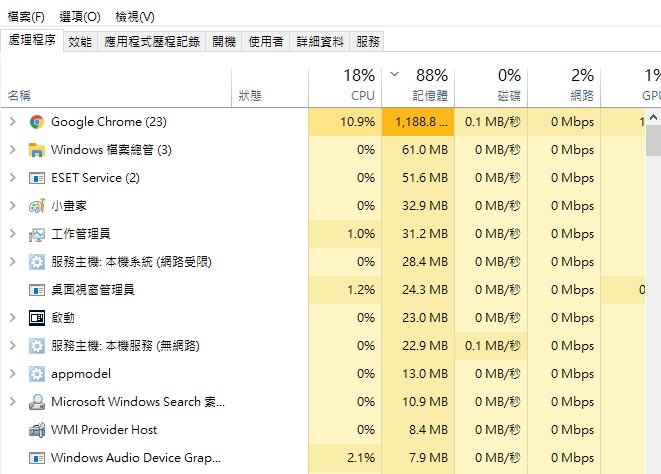Click the 51.6 MB memory value

tap(425, 178)
